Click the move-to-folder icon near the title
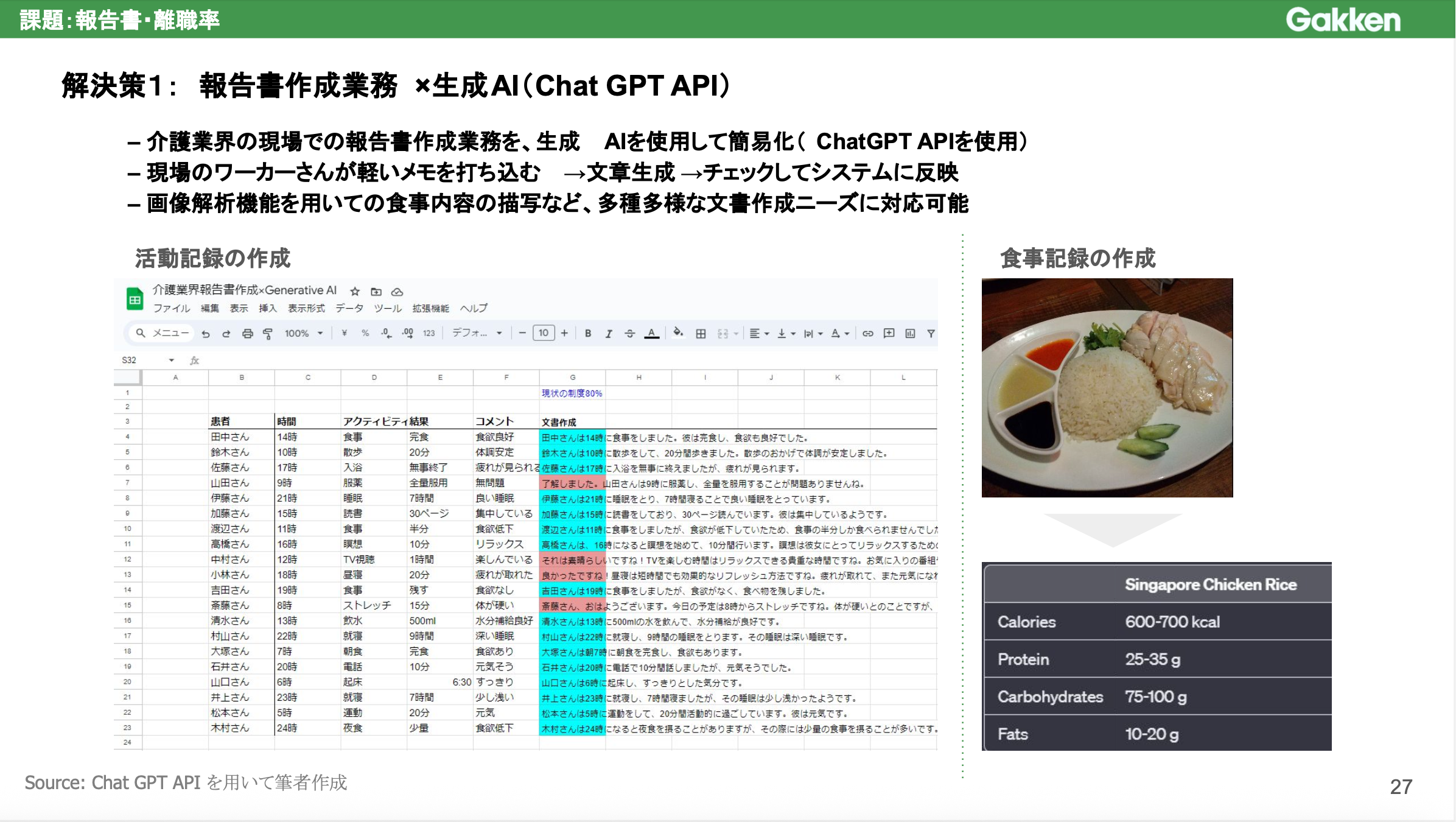The height and width of the screenshot is (822, 1456). [376, 292]
